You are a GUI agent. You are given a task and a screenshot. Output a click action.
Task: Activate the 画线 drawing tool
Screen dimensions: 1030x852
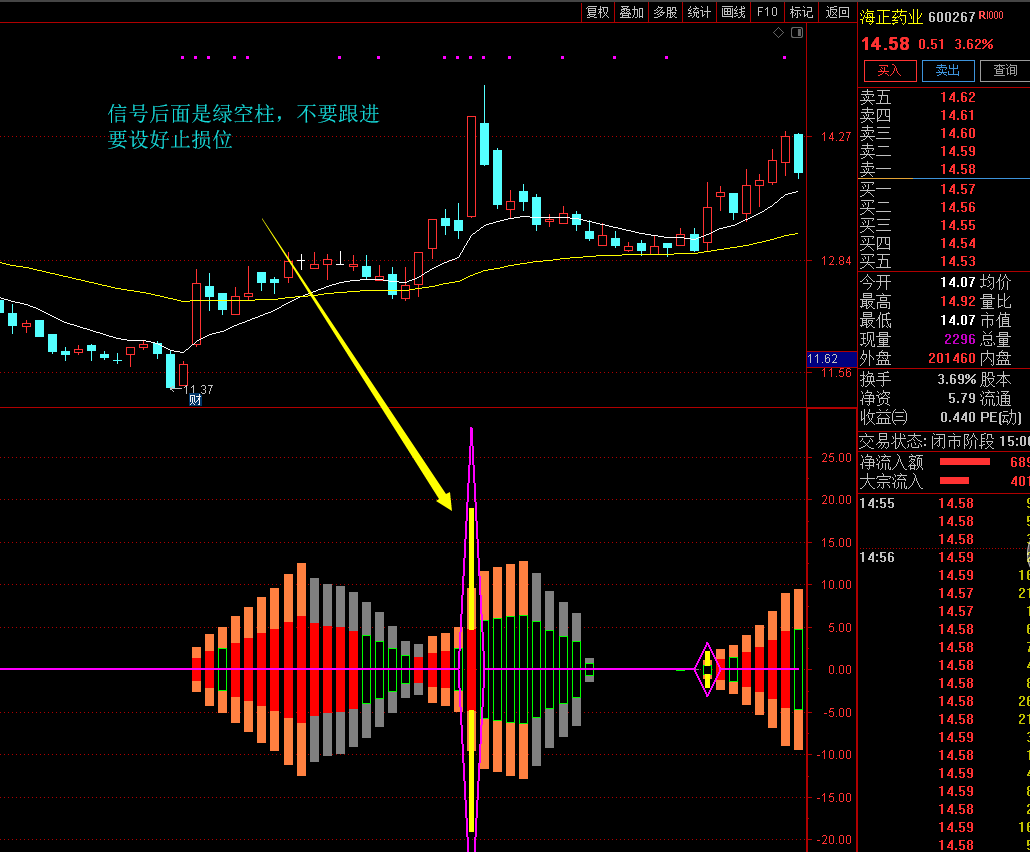(x=734, y=12)
